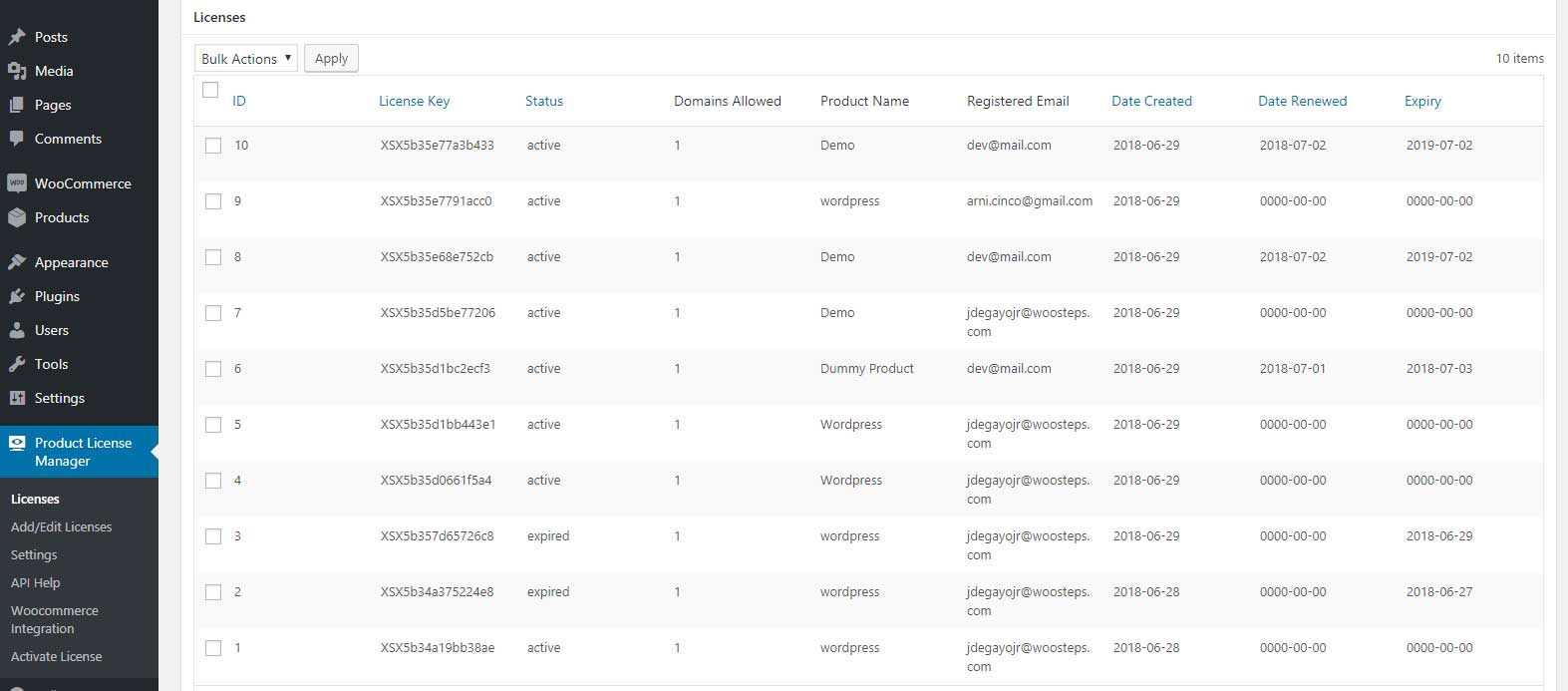Open Woocommerce Integration submenu page
Screen dimensions: 1568x691
click(x=55, y=619)
